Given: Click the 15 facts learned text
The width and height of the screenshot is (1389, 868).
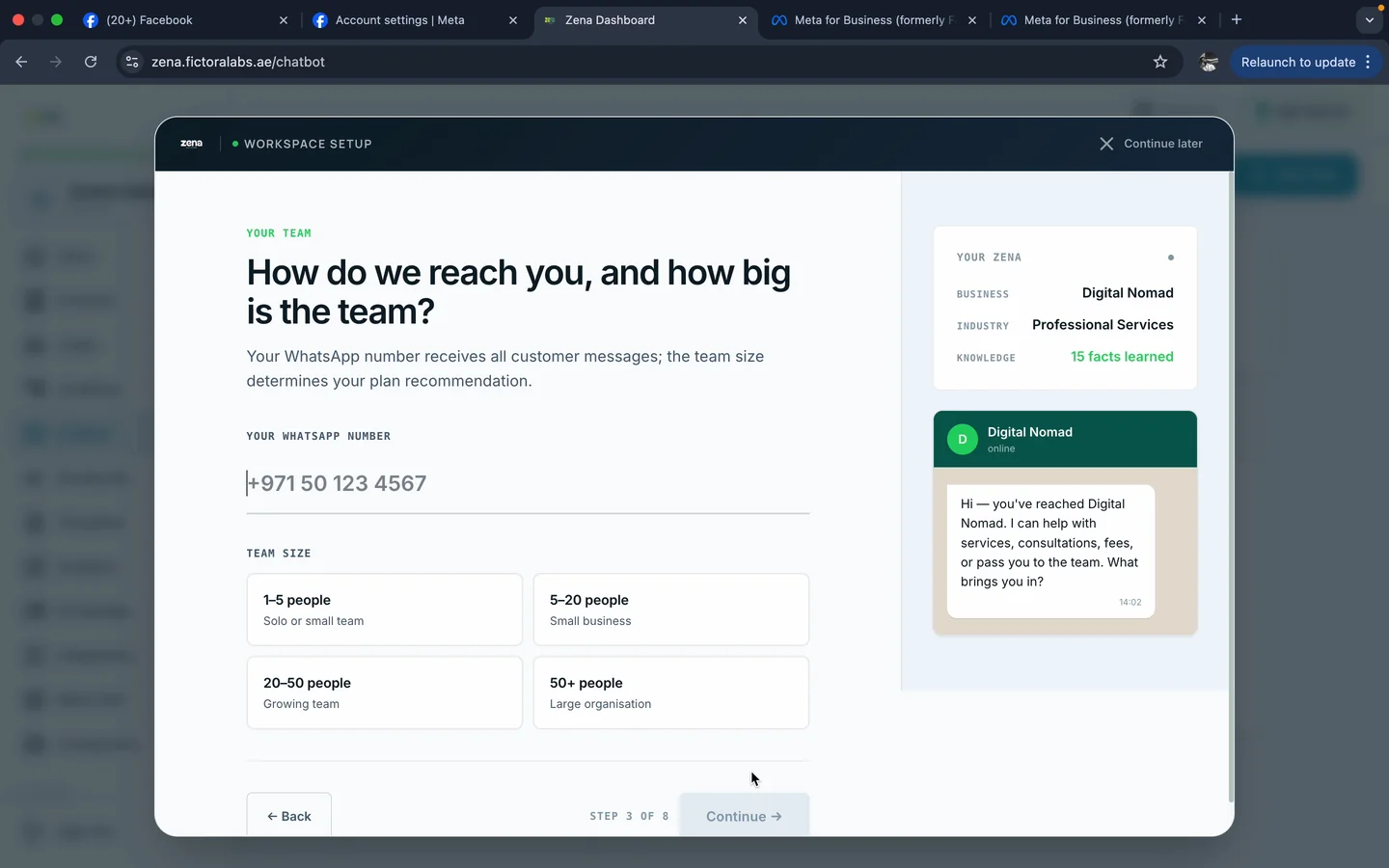Looking at the screenshot, I should [x=1122, y=357].
